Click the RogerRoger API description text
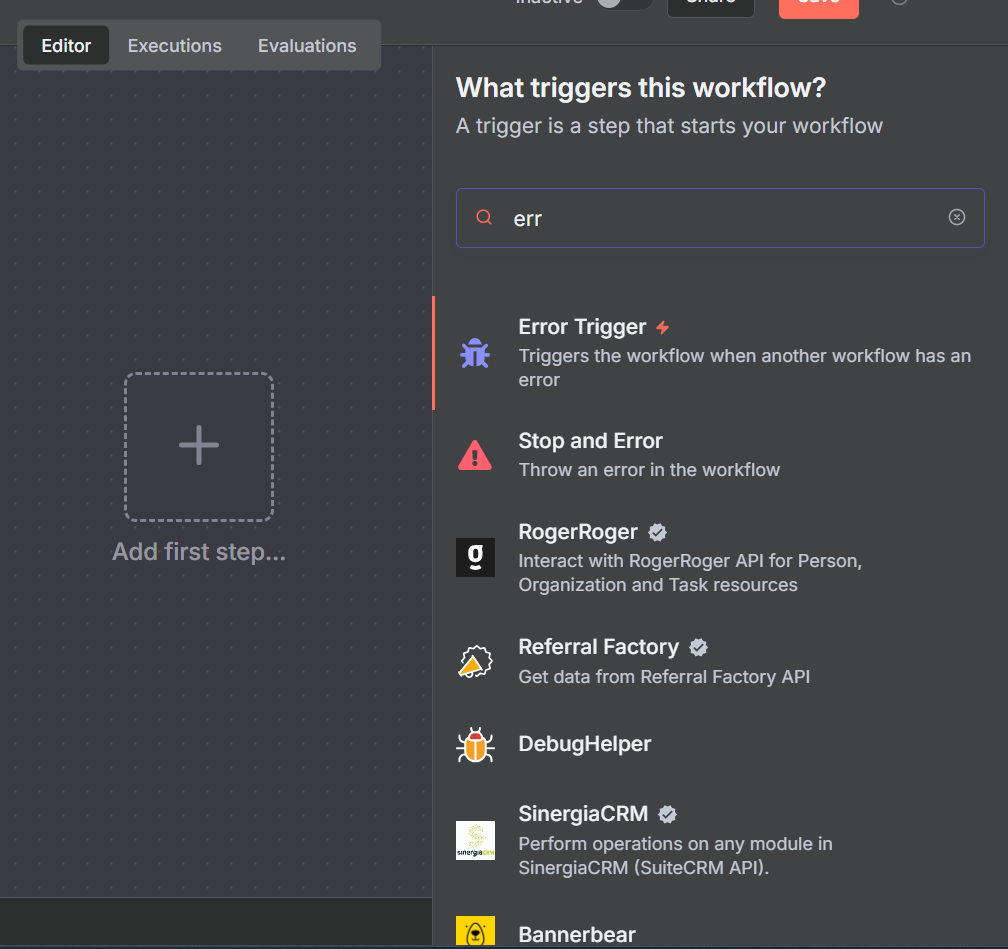Screen dimensions: 1008x949 click(x=690, y=573)
